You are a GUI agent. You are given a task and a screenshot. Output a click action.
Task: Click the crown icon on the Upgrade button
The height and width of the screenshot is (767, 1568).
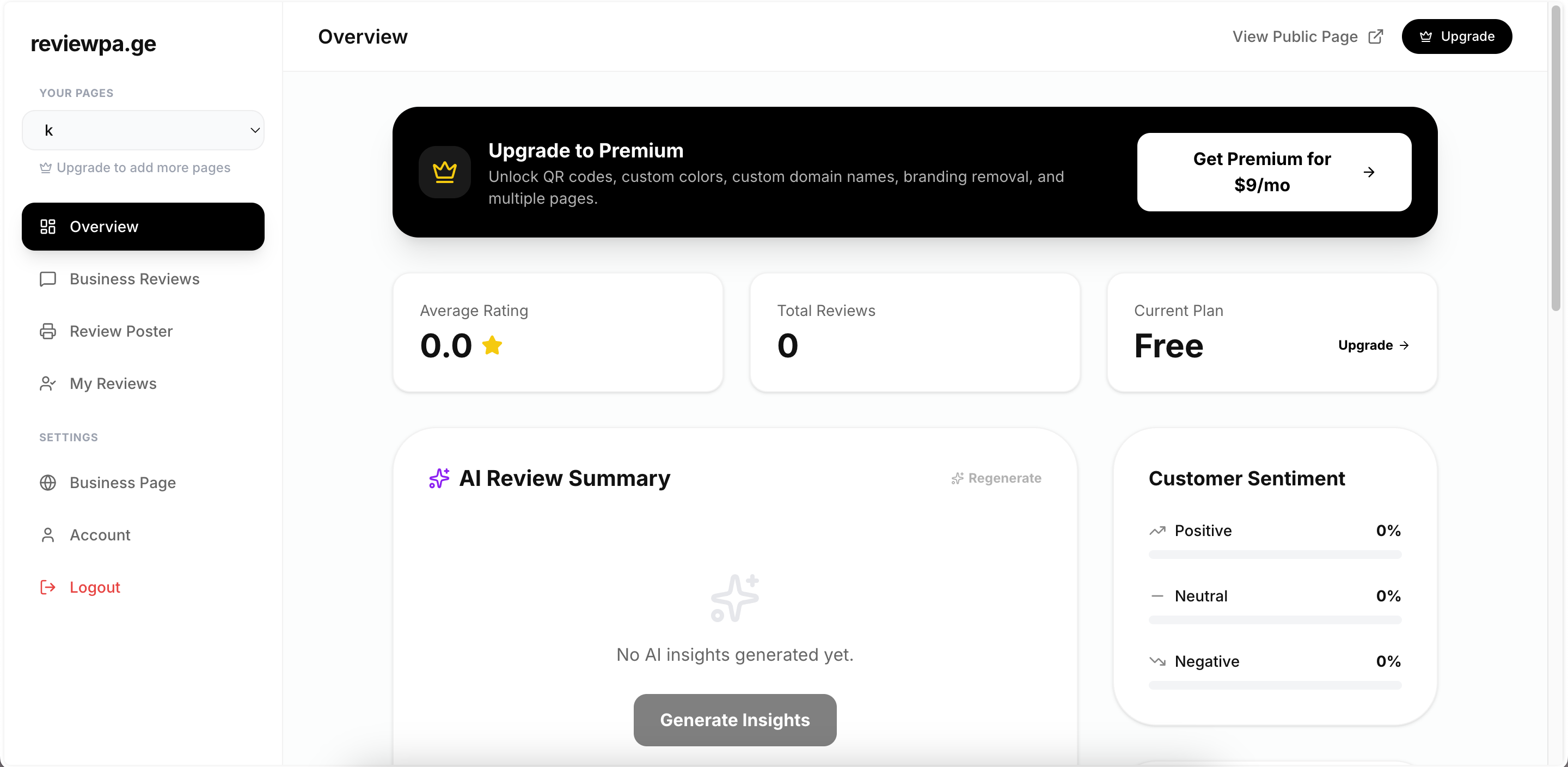pos(1427,36)
